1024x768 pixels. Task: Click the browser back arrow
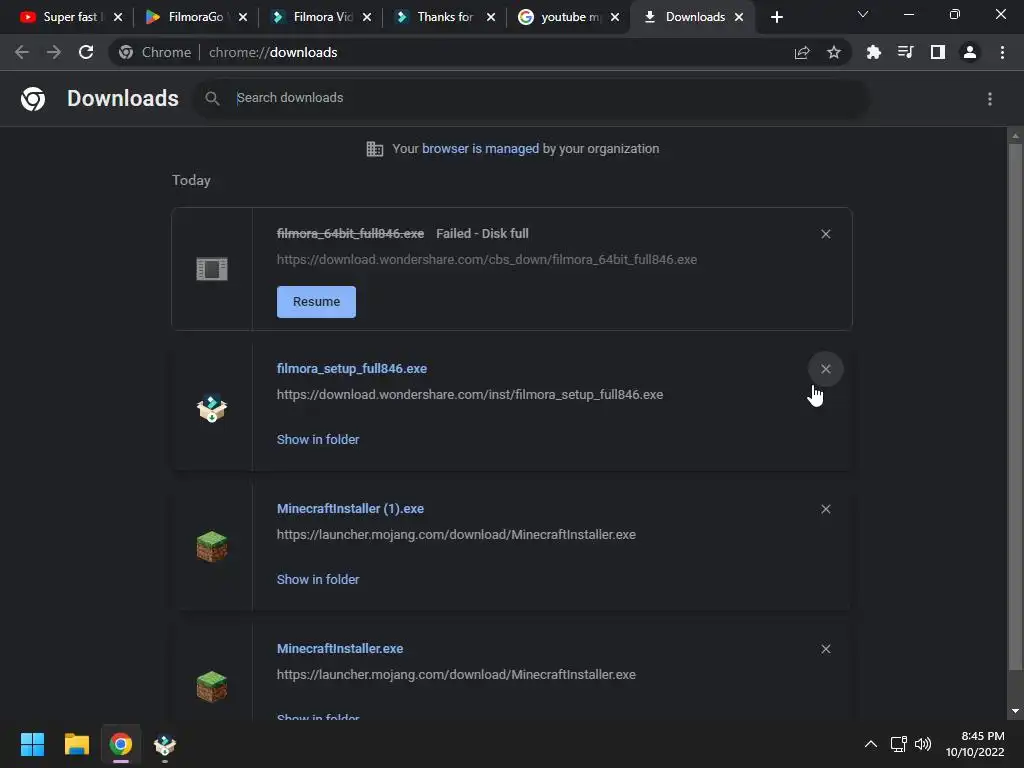point(22,52)
